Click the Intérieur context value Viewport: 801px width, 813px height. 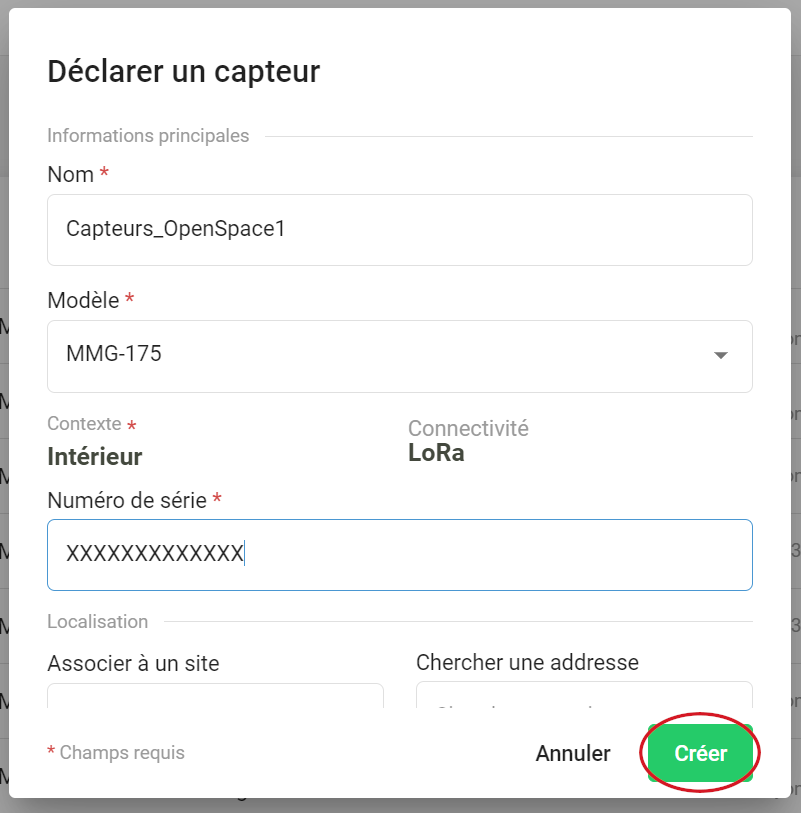(95, 457)
